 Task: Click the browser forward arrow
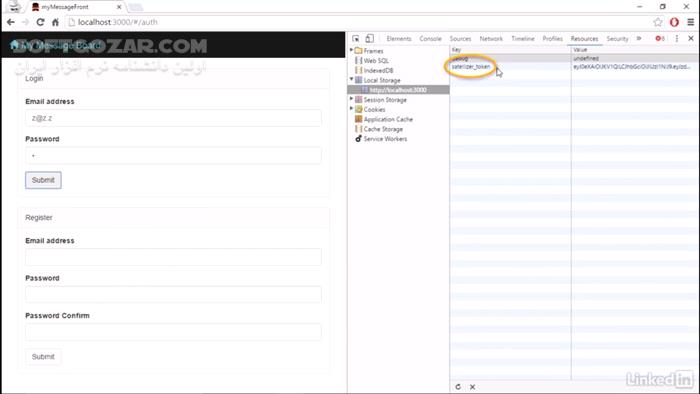click(25, 22)
